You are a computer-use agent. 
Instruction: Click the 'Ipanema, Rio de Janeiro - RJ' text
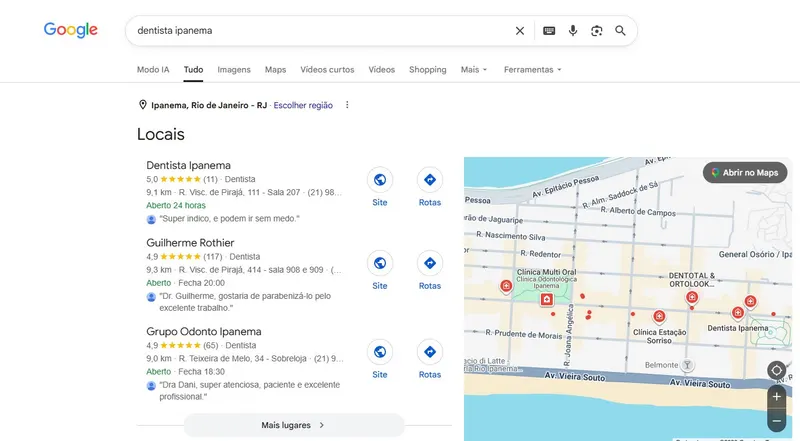[x=209, y=105]
